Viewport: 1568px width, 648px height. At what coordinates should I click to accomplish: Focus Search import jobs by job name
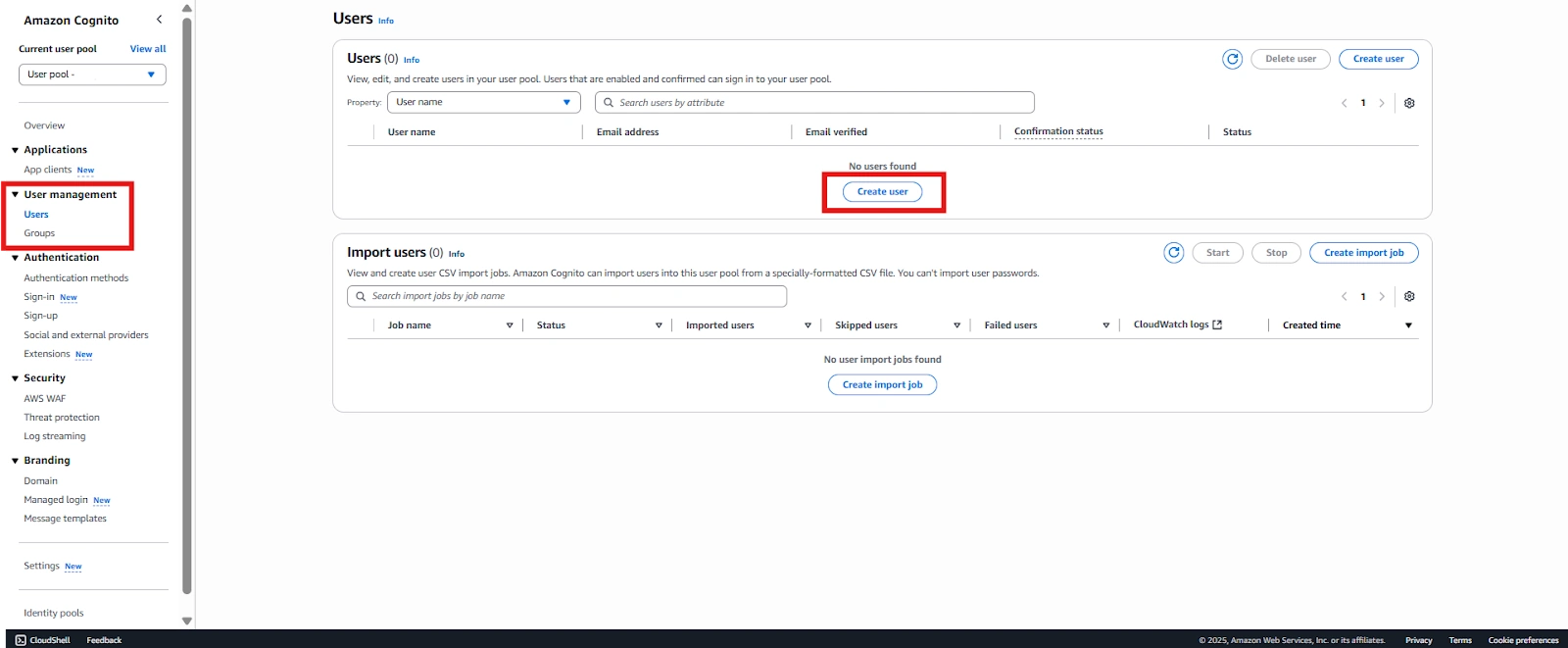(x=566, y=296)
